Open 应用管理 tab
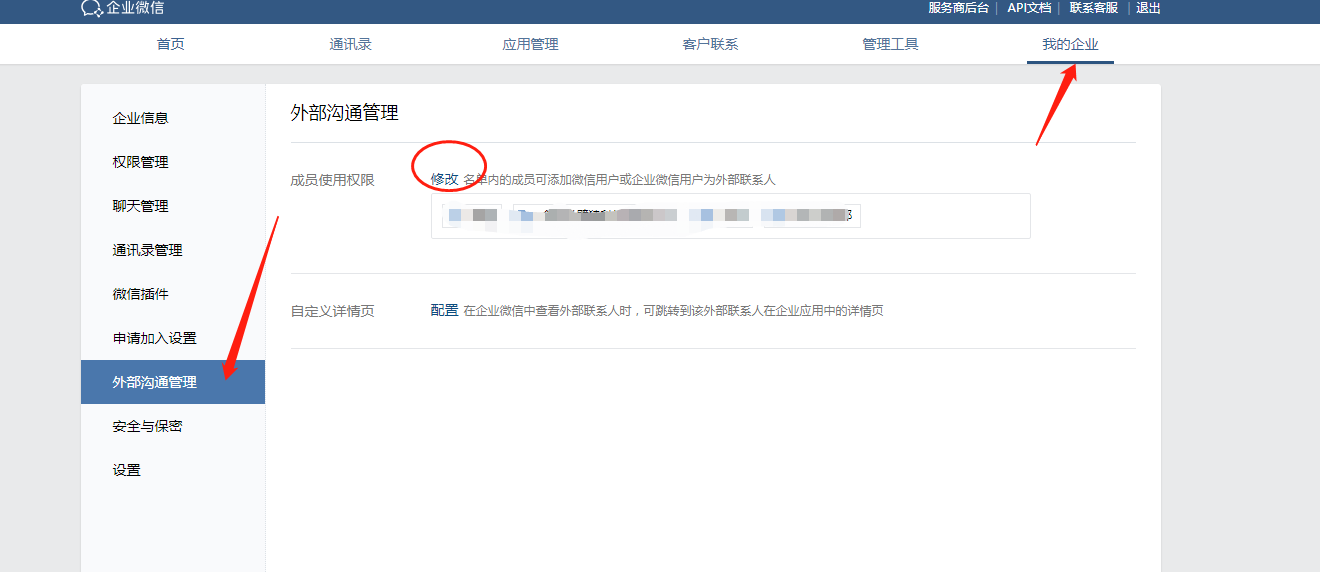The image size is (1320, 572). [x=530, y=44]
